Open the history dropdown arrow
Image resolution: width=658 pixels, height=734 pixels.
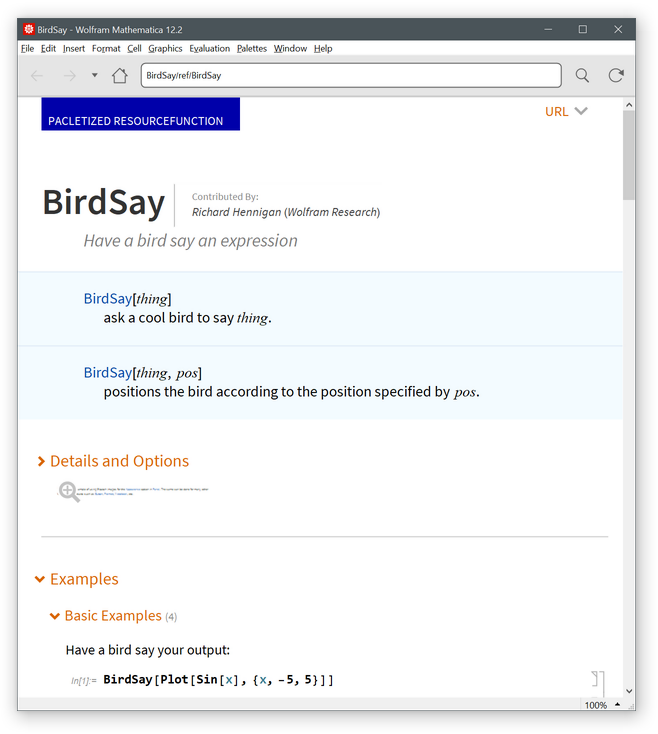(x=94, y=75)
